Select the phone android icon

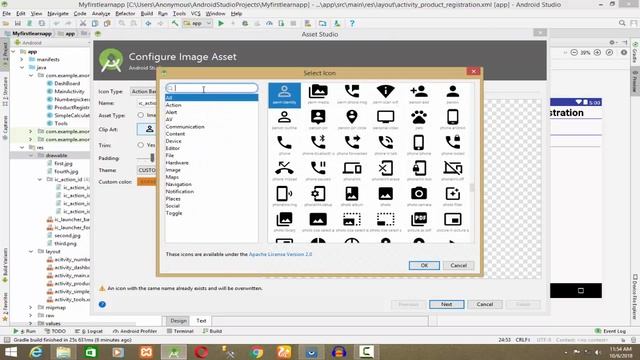tap(453, 118)
